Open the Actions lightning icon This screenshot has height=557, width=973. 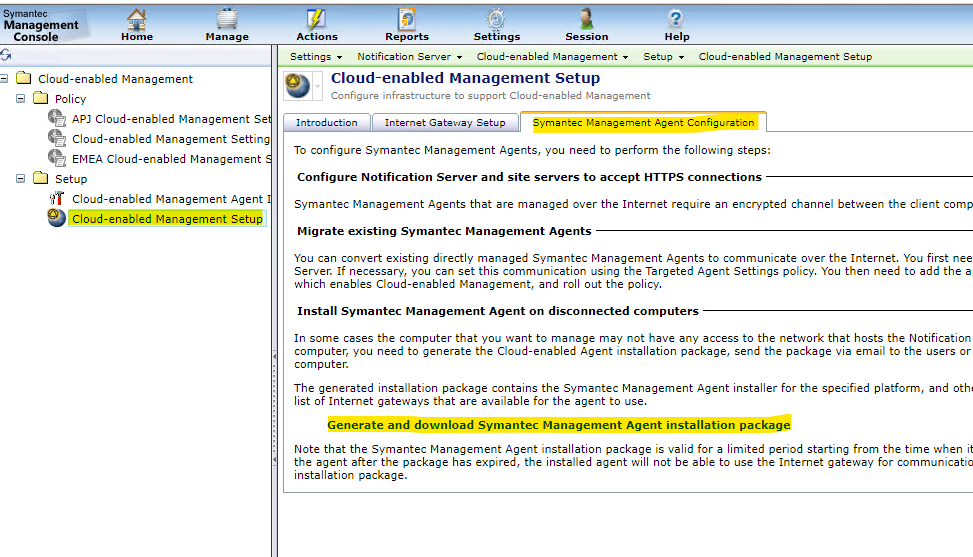coord(316,20)
